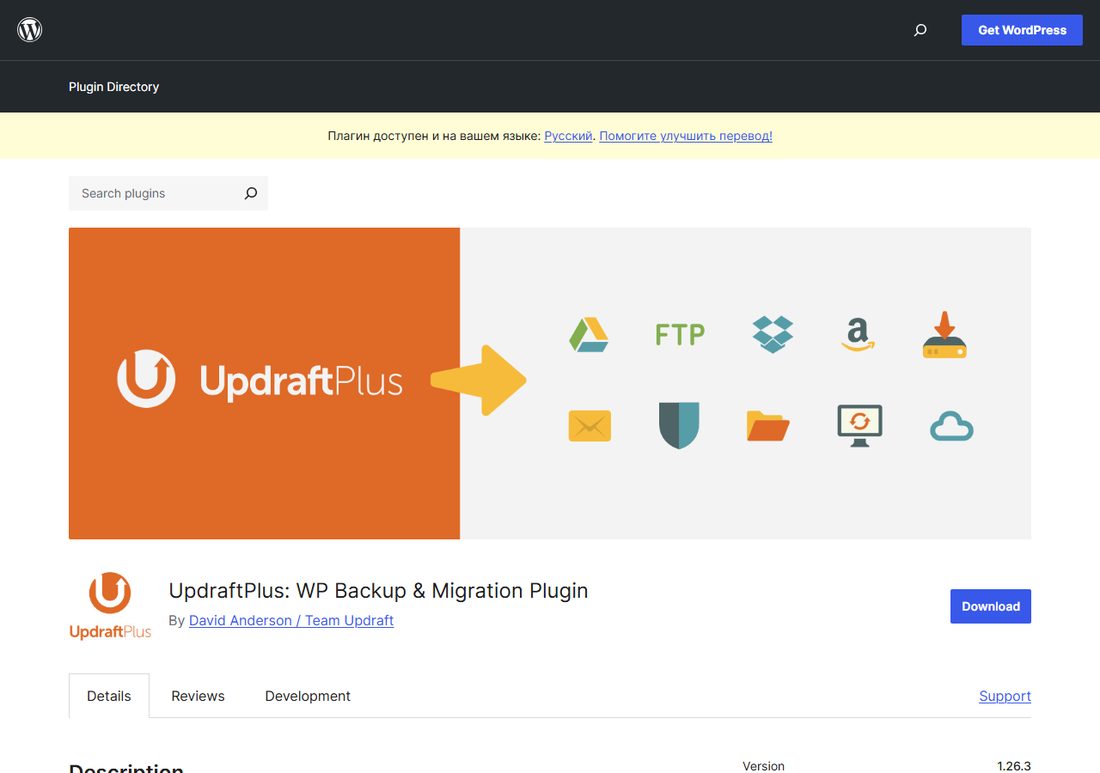This screenshot has width=1100, height=773.
Task: Click the monitor sync icon in banner
Action: (x=859, y=425)
